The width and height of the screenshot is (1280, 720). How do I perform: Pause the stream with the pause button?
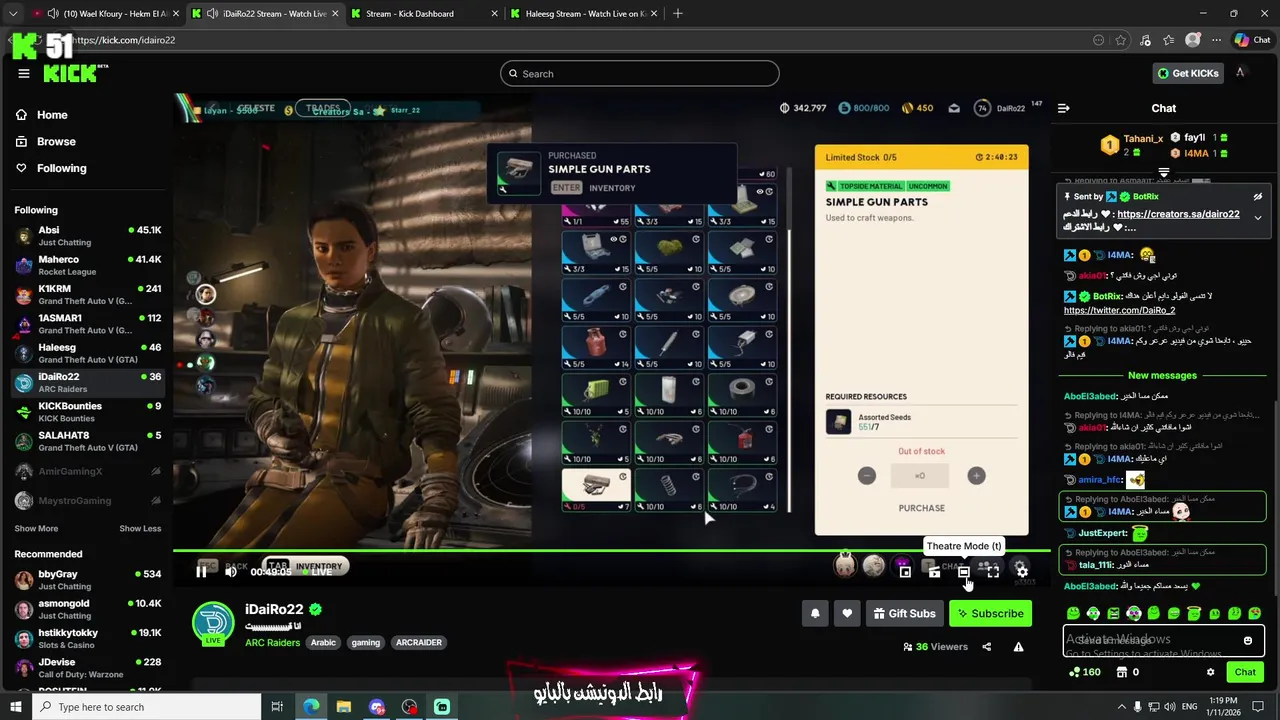click(x=201, y=571)
